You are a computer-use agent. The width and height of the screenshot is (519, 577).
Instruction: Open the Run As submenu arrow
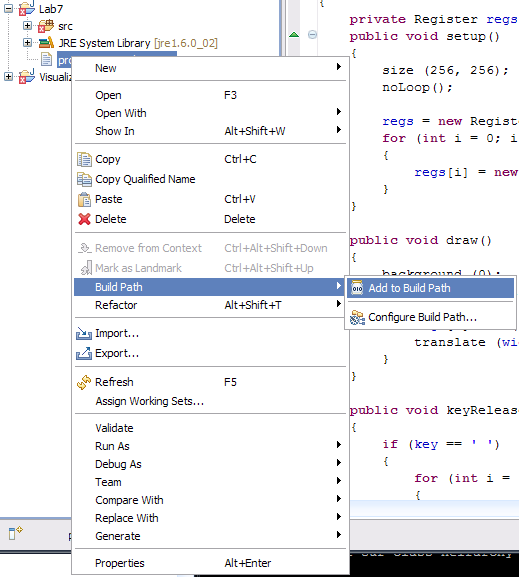click(339, 445)
